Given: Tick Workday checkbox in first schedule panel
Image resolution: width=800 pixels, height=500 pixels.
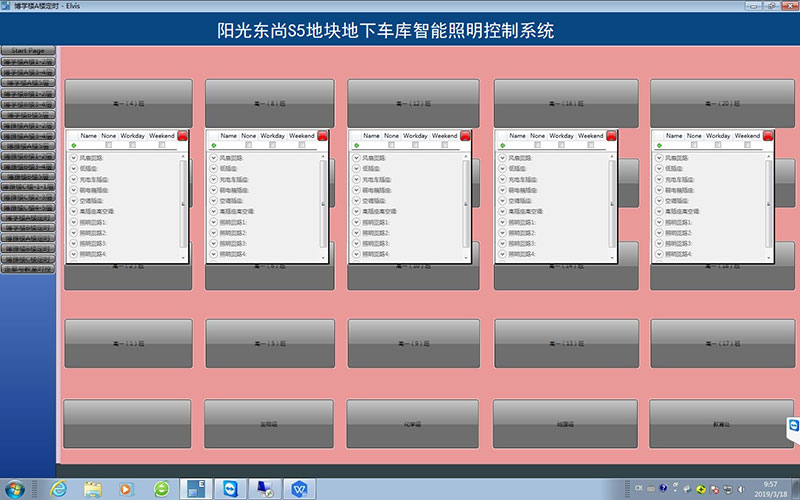Looking at the screenshot, I should (x=133, y=145).
